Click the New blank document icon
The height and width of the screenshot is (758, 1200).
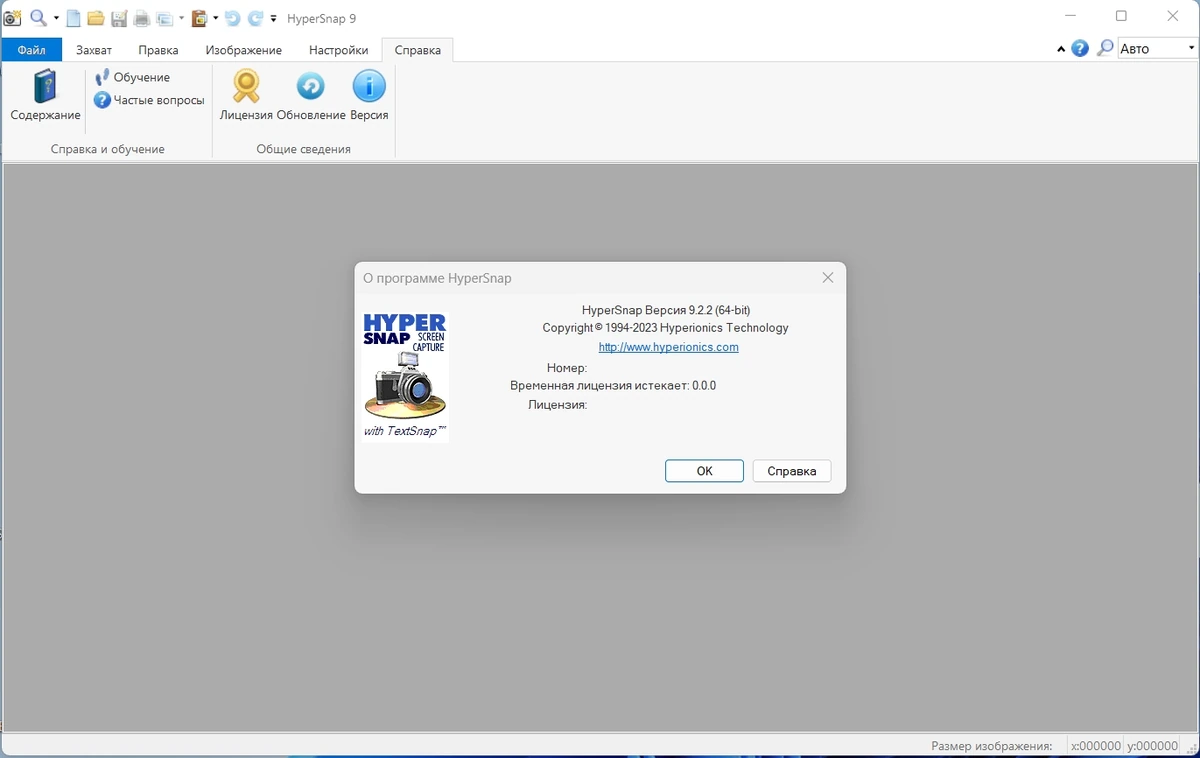click(x=74, y=18)
